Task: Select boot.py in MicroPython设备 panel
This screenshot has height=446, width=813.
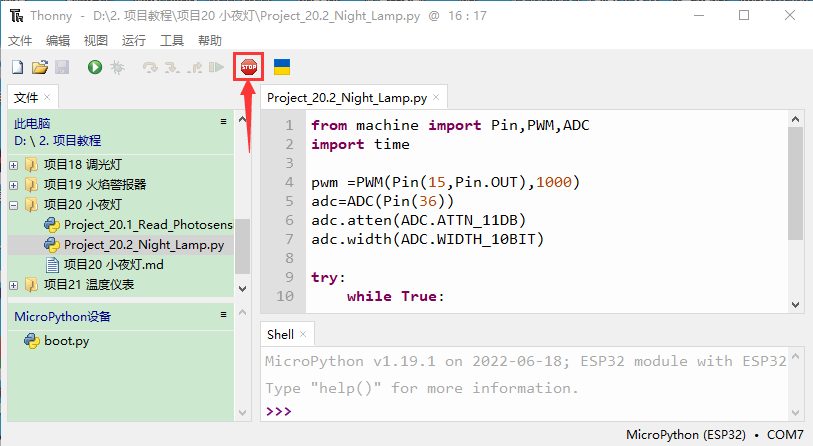Action: (66, 341)
